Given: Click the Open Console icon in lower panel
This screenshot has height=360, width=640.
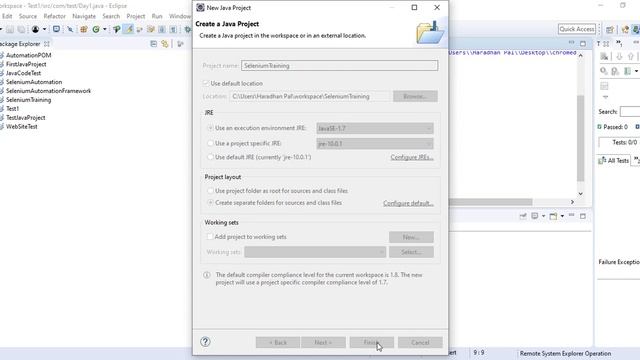Looking at the screenshot, I should pos(553,216).
